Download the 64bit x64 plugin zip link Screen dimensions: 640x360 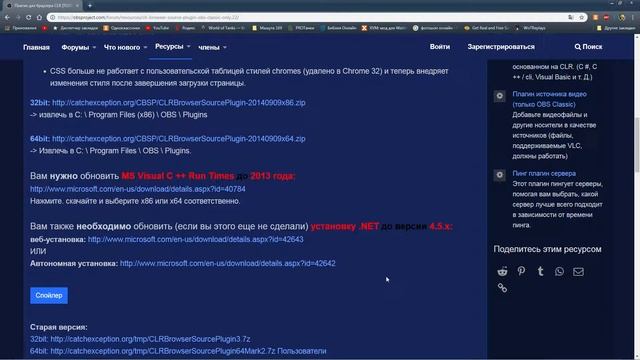pos(179,139)
